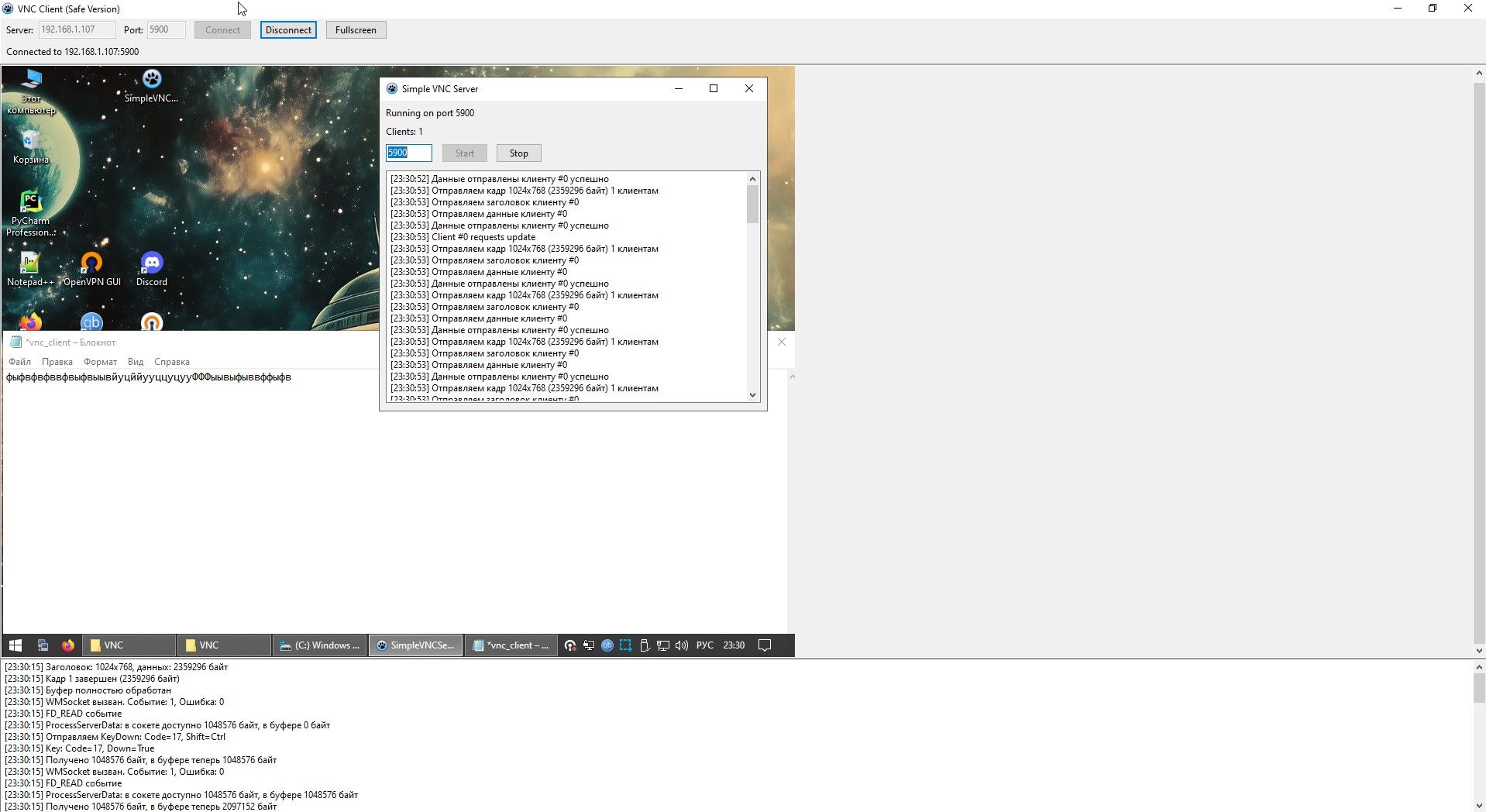Select the qBittorrent desktop icon

[91, 322]
